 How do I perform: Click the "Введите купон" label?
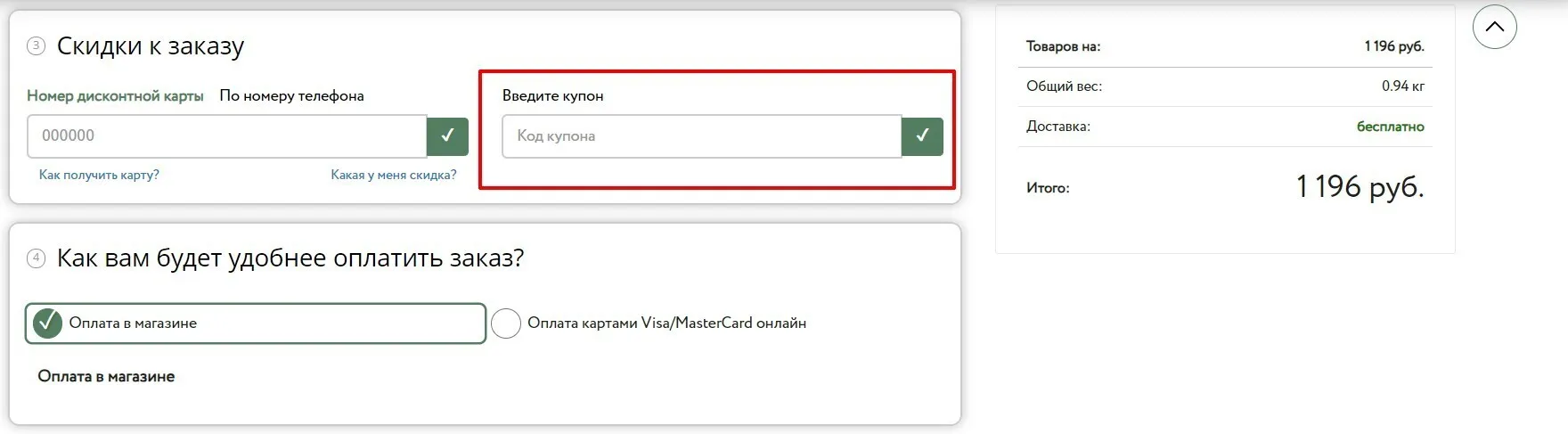click(x=552, y=95)
